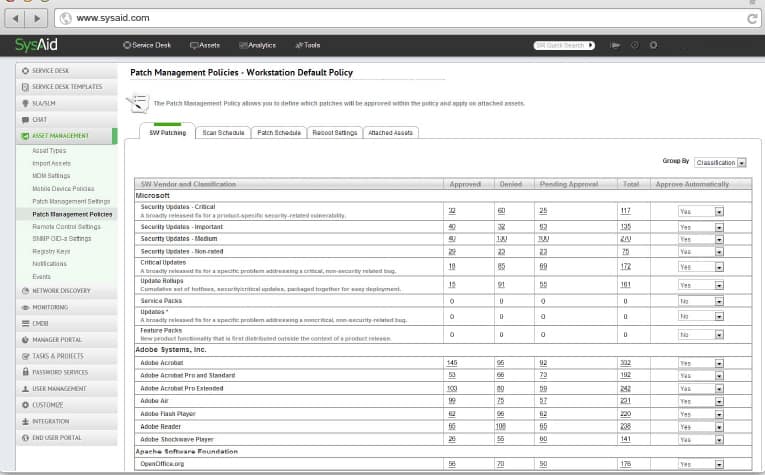765x475 pixels.
Task: Open Manager Portal in the sidebar
Action: point(67,339)
